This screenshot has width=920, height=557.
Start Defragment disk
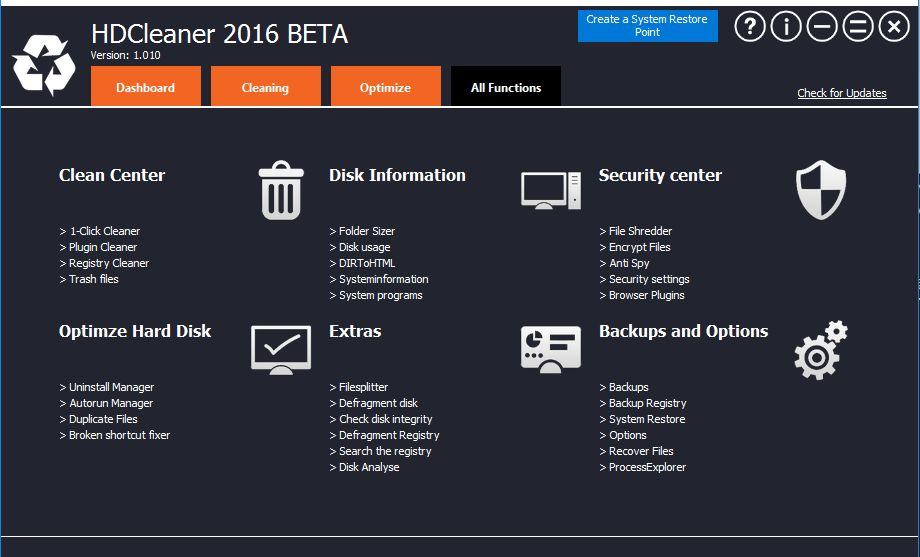click(x=374, y=403)
